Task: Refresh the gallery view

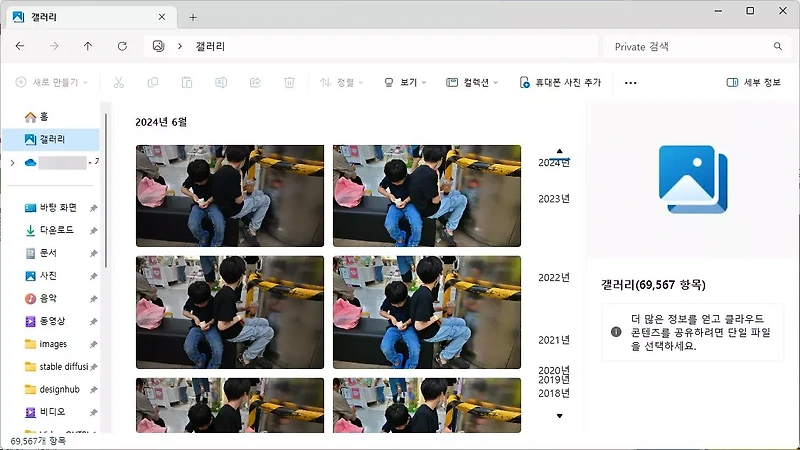Action: pyautogui.click(x=122, y=46)
